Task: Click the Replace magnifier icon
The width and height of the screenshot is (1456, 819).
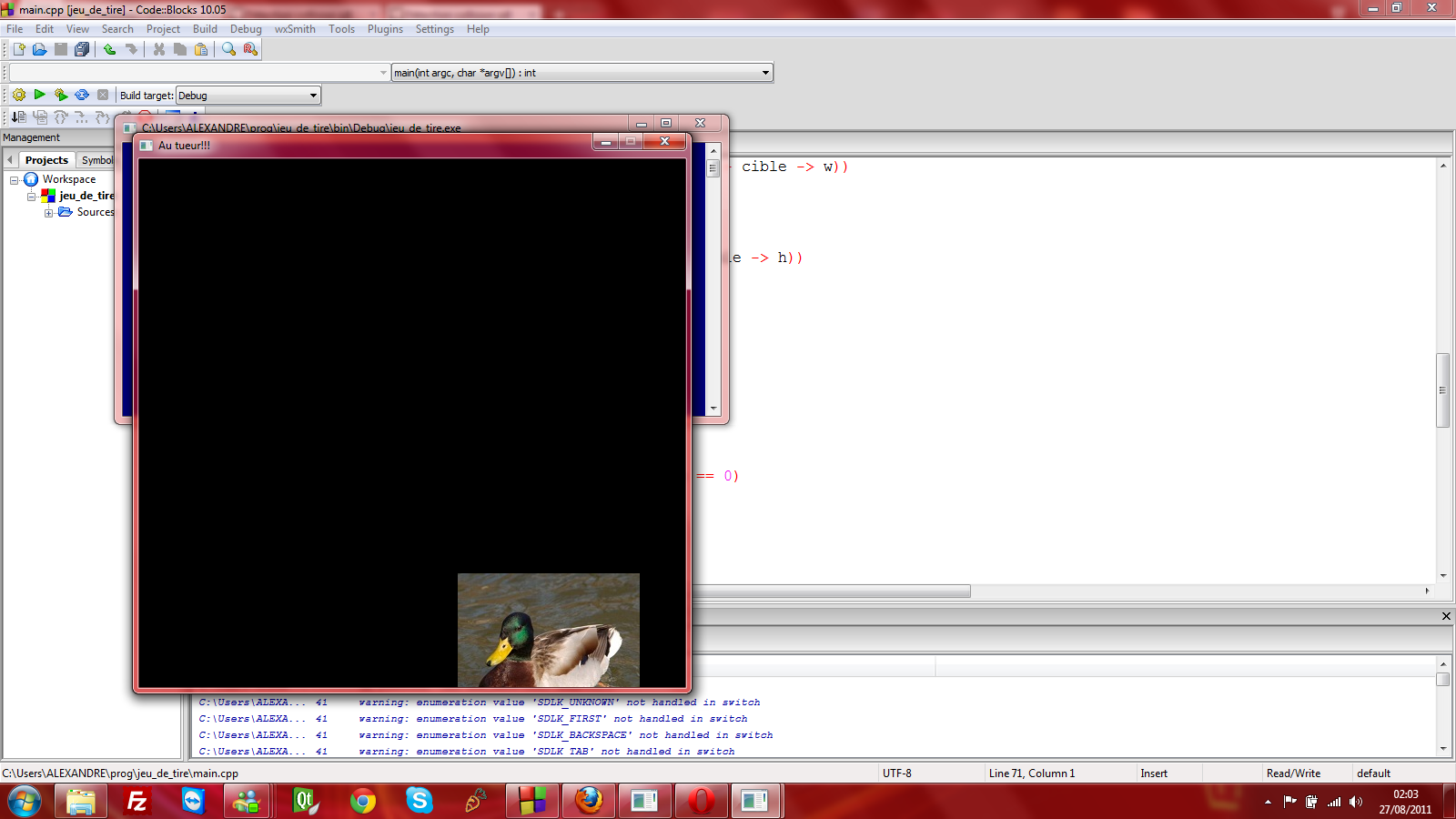Action: click(250, 49)
